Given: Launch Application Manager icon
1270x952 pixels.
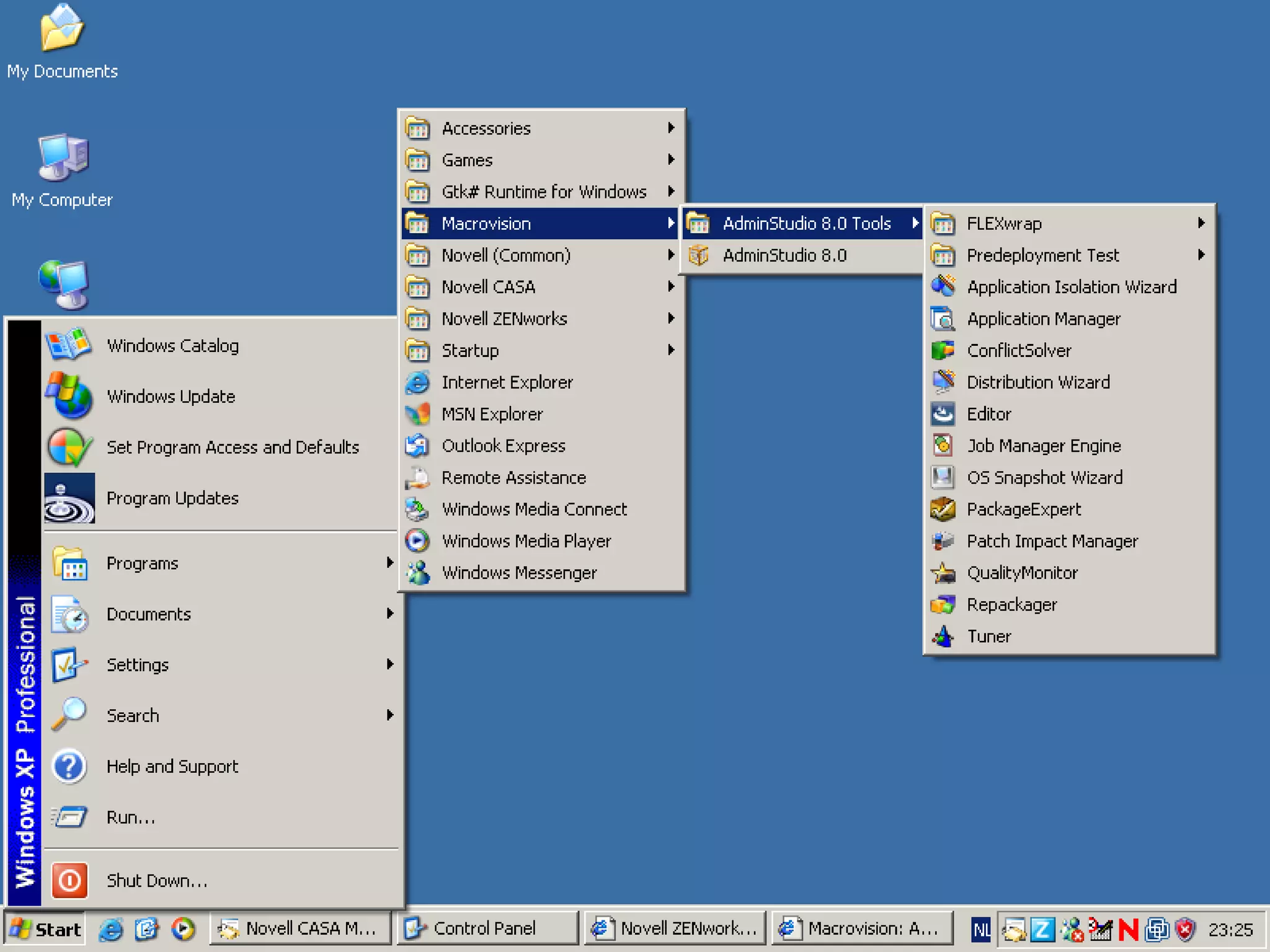Looking at the screenshot, I should pos(943,319).
